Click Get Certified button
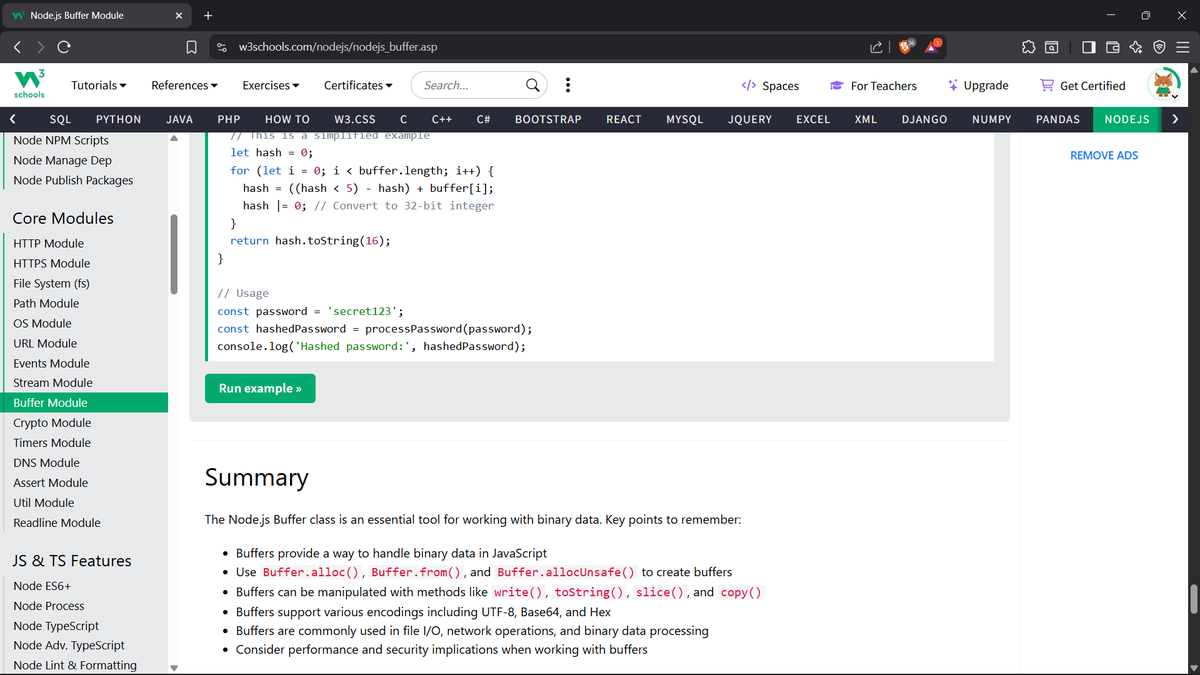The image size is (1200, 675). (1082, 85)
